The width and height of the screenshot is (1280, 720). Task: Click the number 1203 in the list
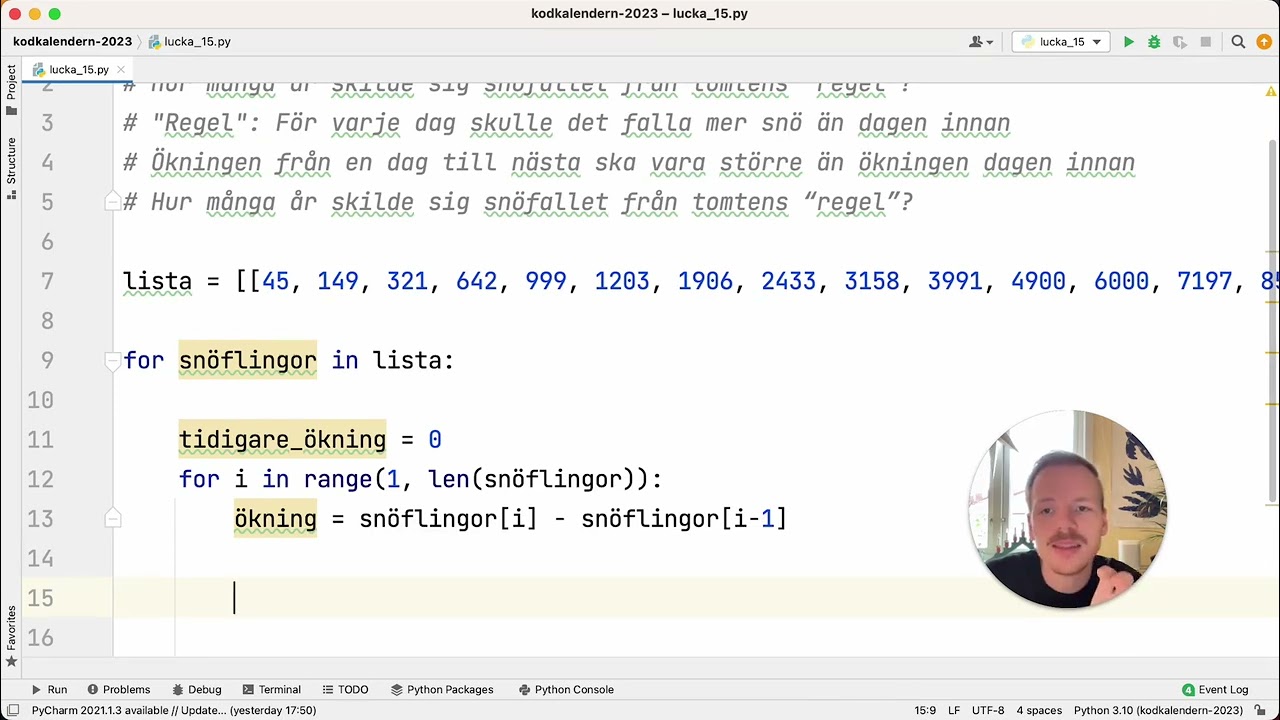point(622,282)
